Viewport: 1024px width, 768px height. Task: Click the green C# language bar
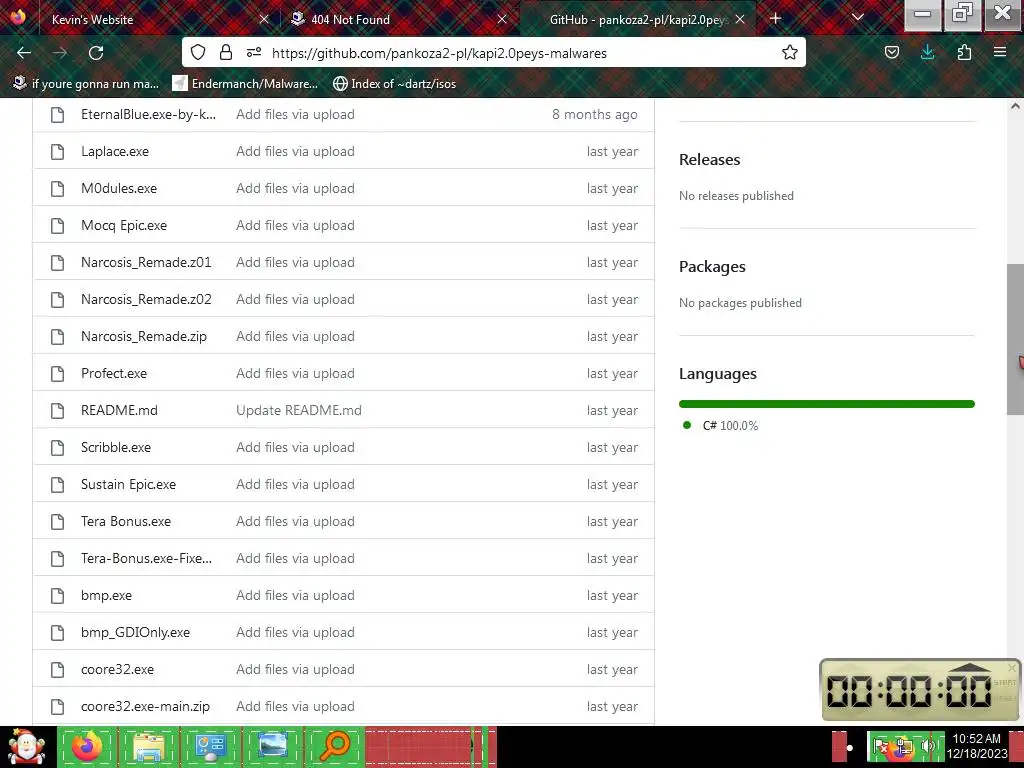(x=827, y=404)
